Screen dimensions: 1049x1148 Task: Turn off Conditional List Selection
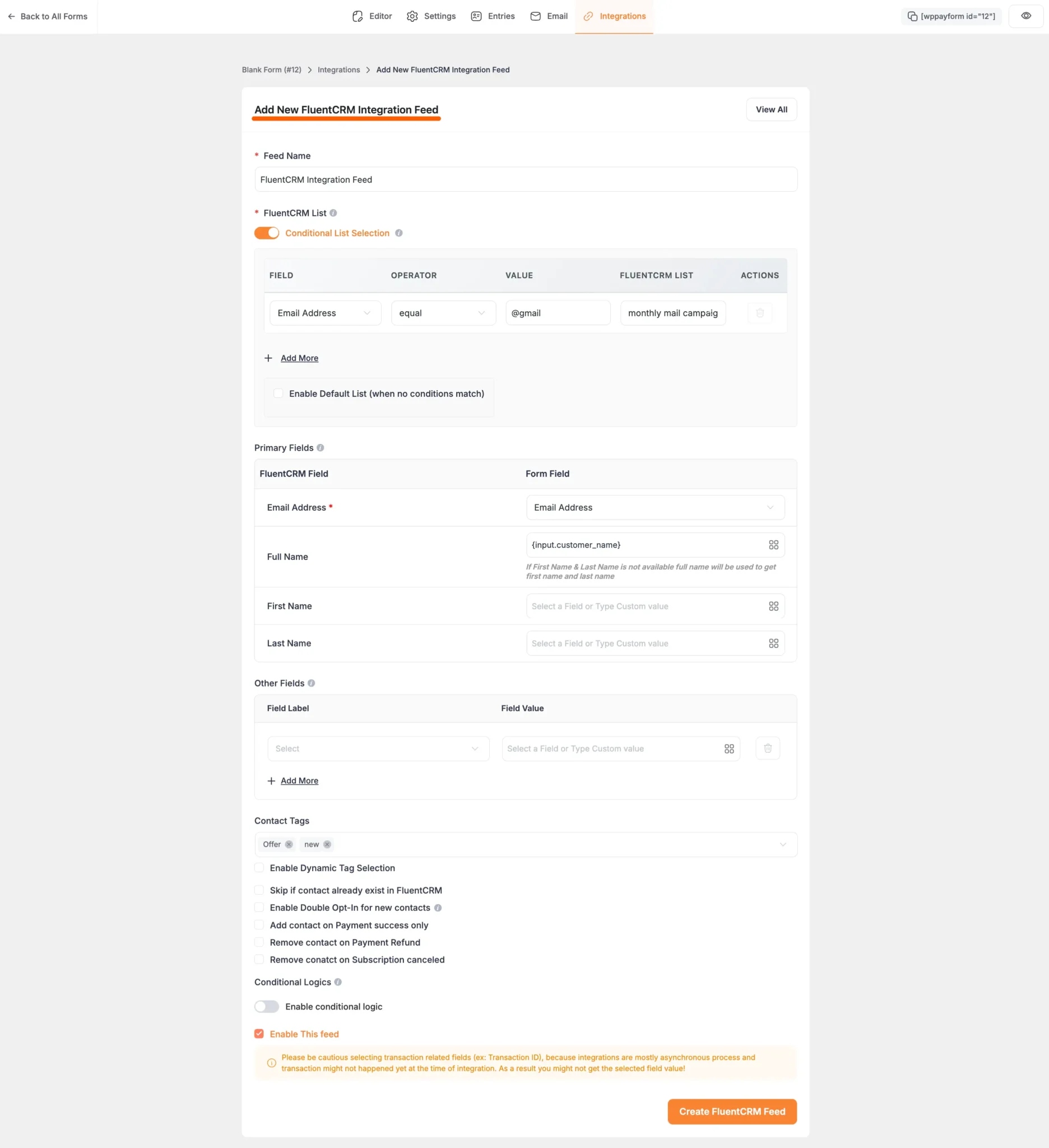266,233
